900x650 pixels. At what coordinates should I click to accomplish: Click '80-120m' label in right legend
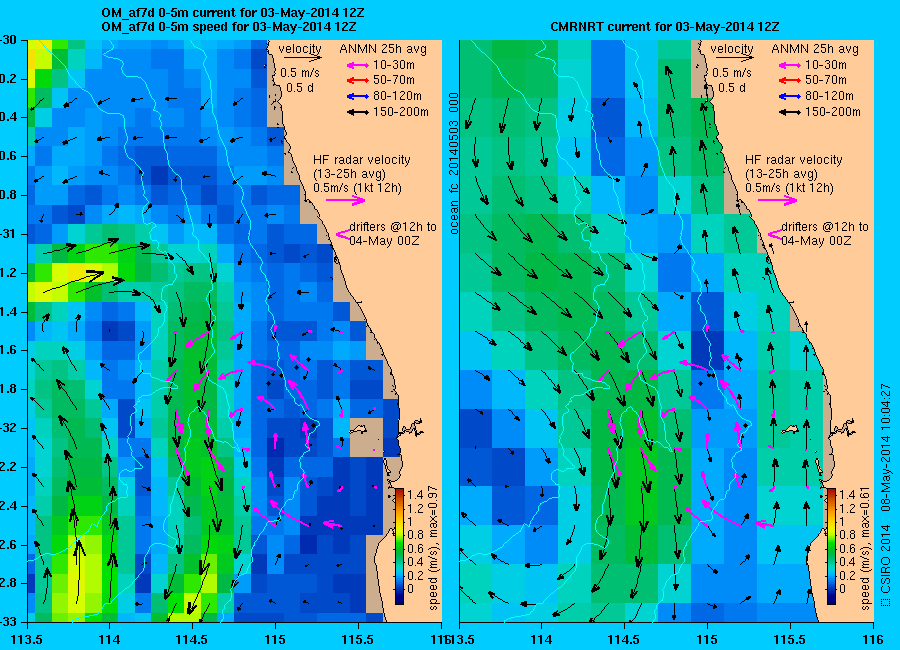pos(829,96)
